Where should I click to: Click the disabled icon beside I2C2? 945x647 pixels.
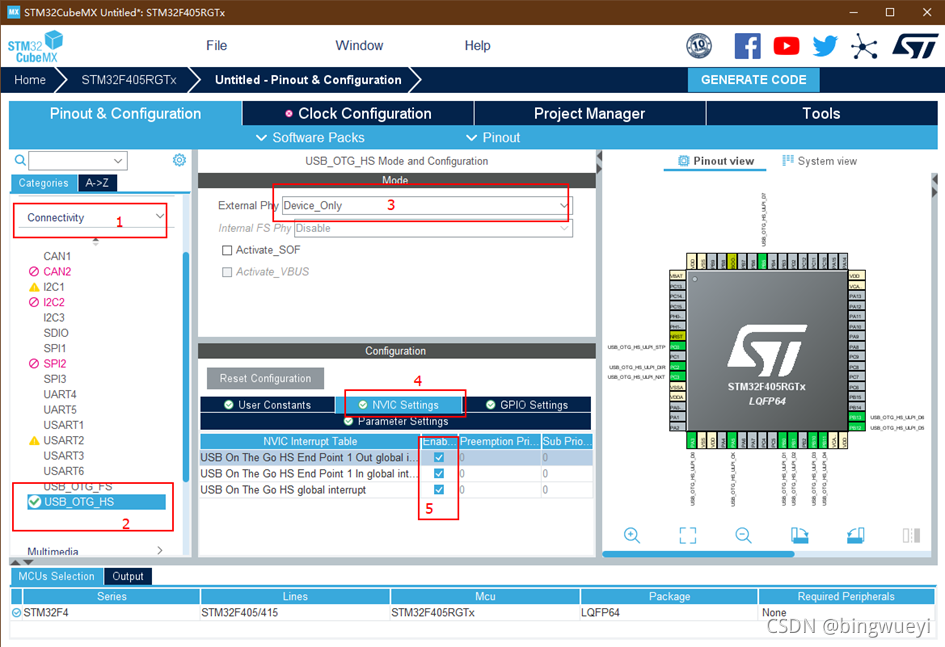(34, 302)
